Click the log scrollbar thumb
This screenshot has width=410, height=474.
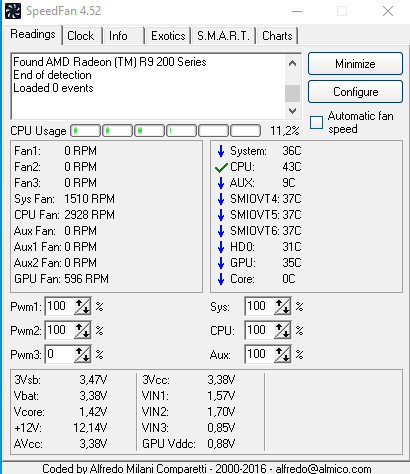292,93
